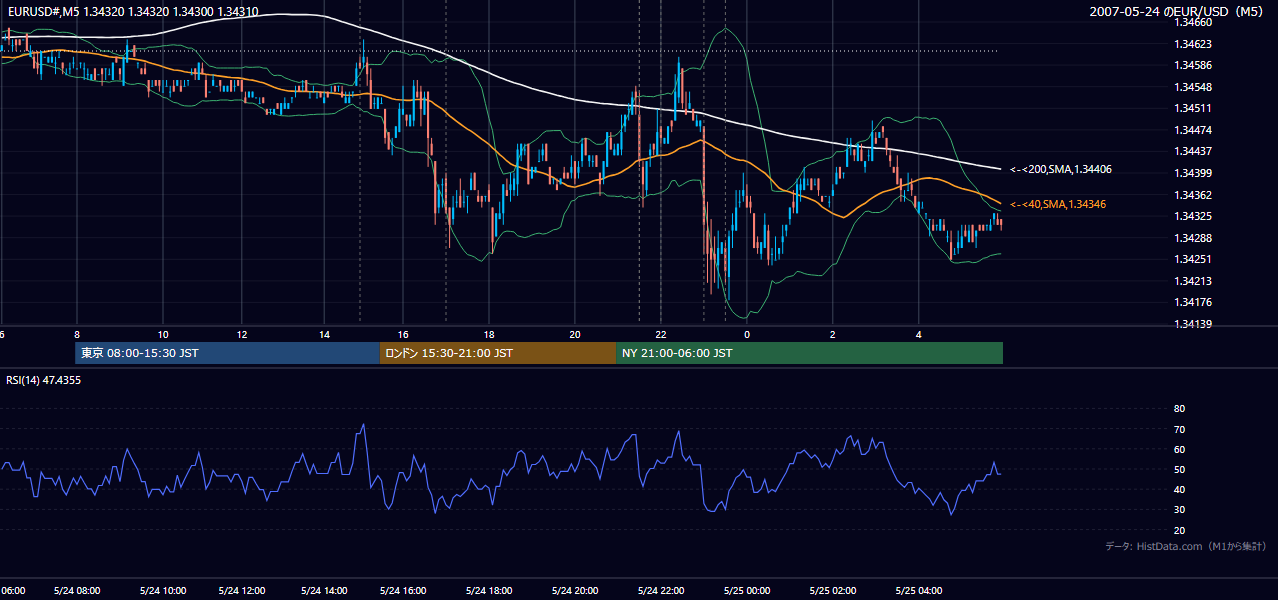Click RSI level 50 on the scale
Screen dimensions: 1278x600
(x=1179, y=469)
